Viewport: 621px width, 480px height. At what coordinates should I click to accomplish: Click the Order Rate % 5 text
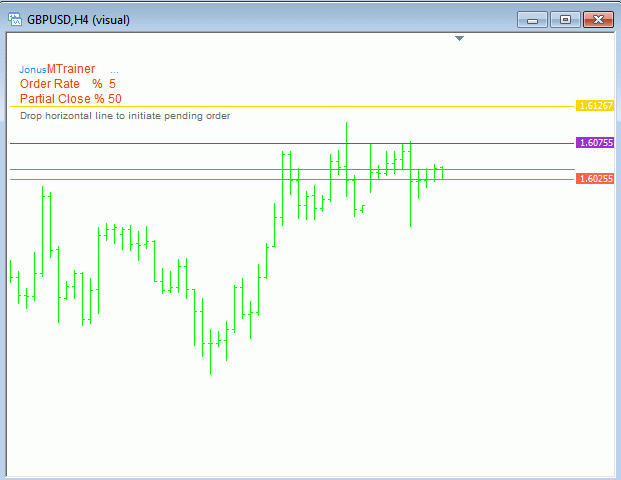pos(68,84)
